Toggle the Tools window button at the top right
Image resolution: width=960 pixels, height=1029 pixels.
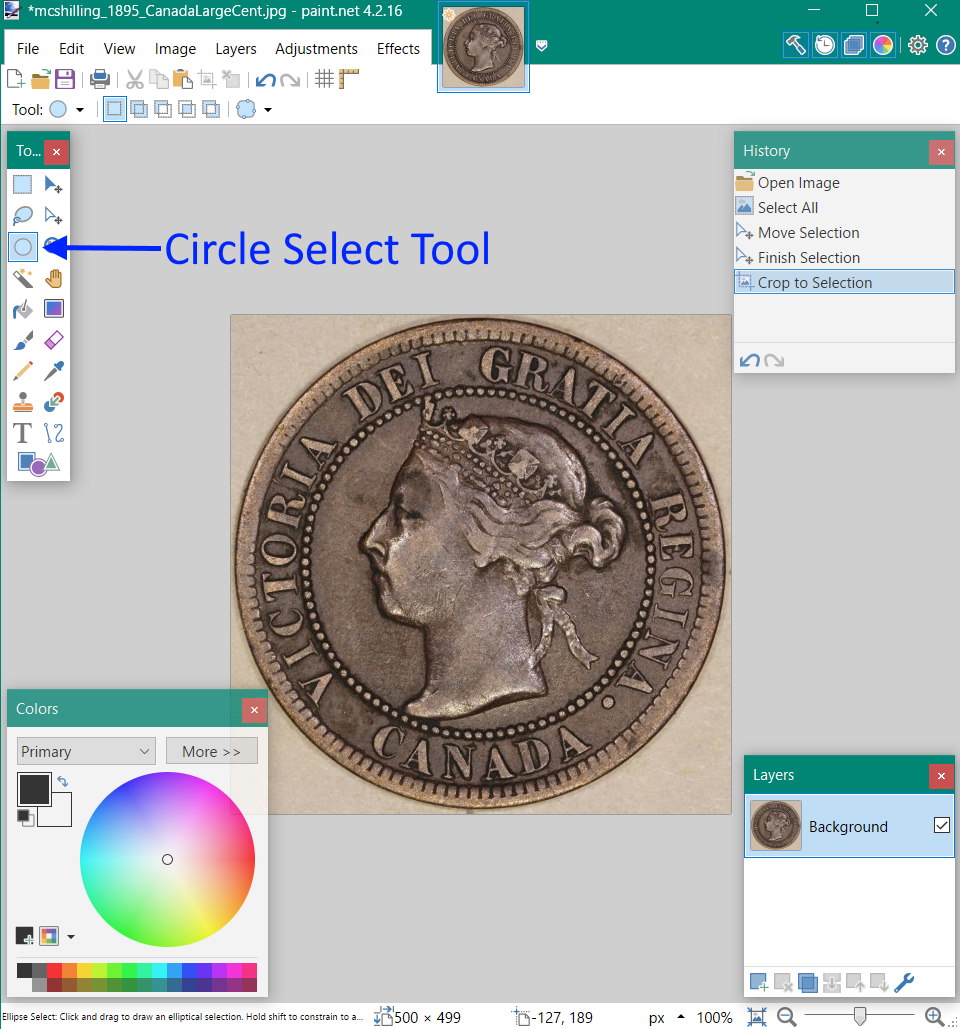click(795, 45)
